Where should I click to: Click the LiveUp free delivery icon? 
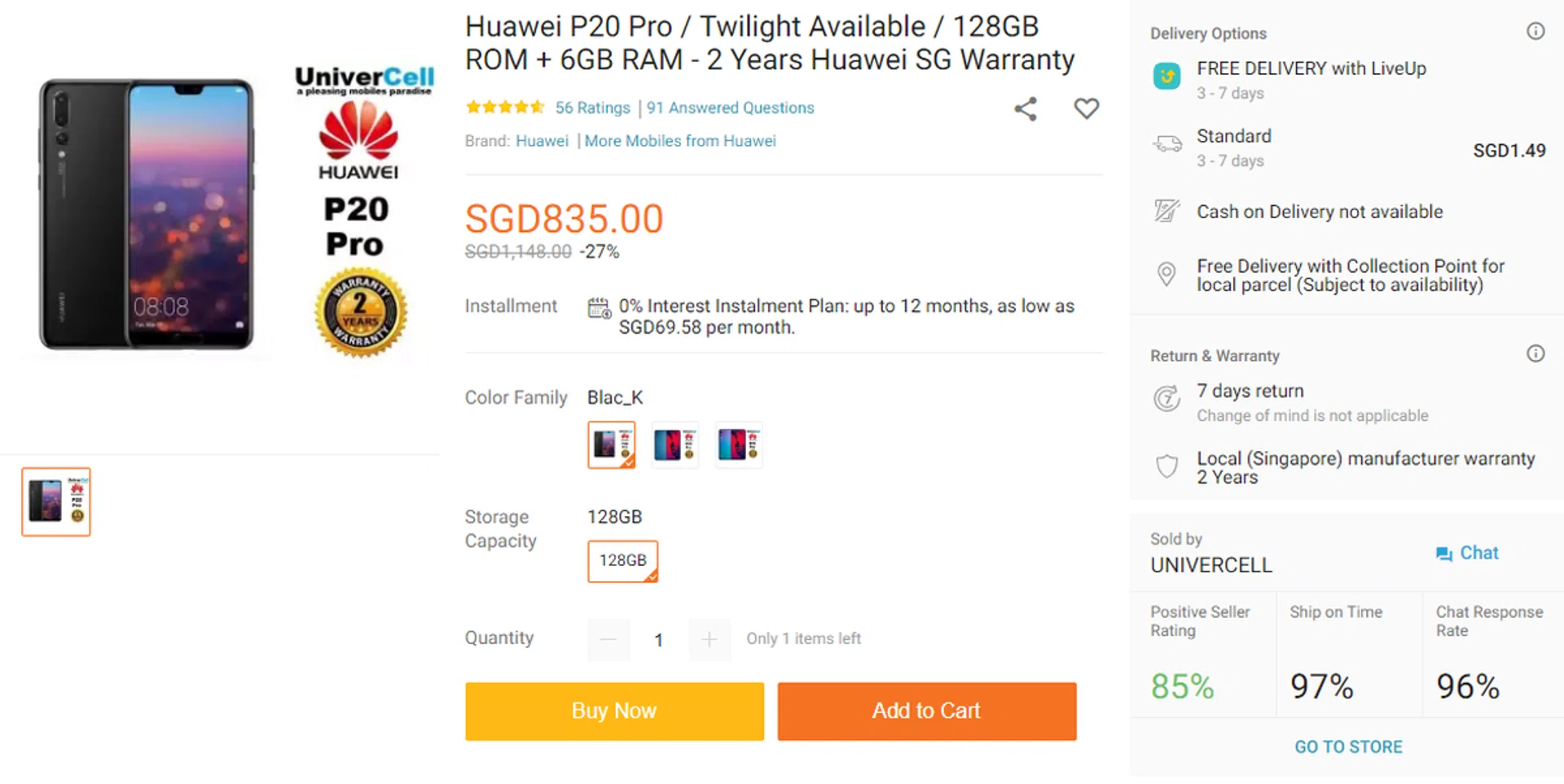pyautogui.click(x=1166, y=77)
